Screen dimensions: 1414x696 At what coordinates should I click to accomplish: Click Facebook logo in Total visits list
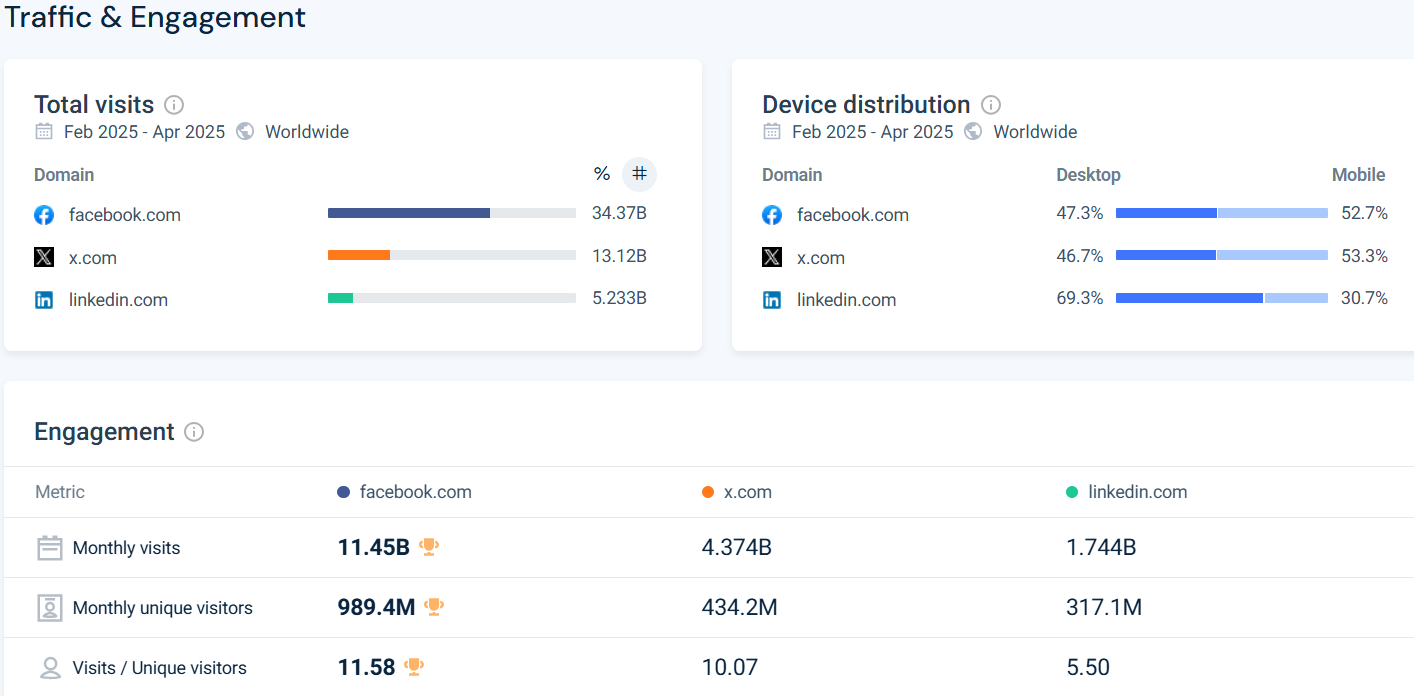coord(44,215)
